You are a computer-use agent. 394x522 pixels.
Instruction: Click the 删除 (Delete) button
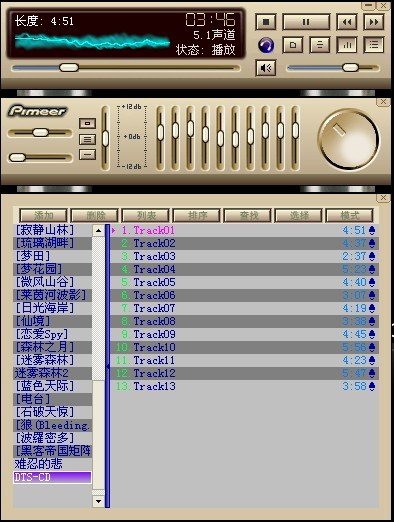pyautogui.click(x=95, y=216)
